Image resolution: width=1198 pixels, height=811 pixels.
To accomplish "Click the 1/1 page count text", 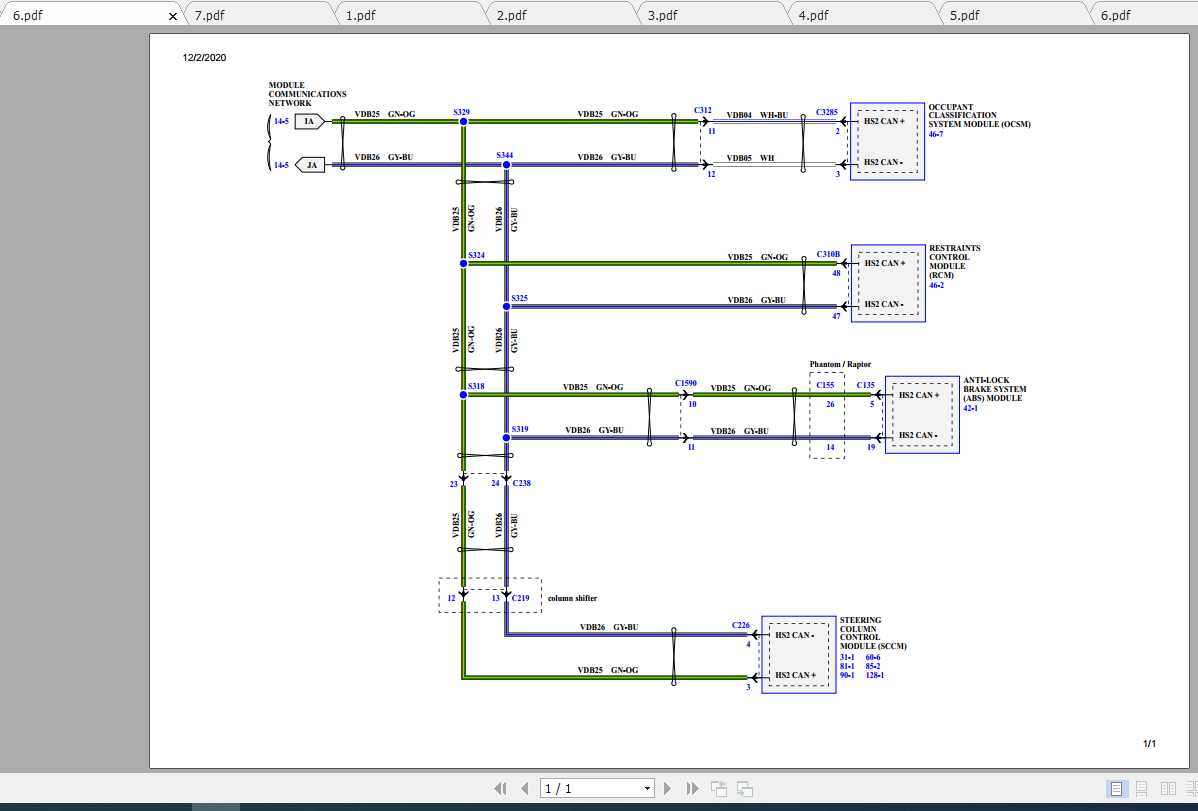I will [x=1149, y=744].
